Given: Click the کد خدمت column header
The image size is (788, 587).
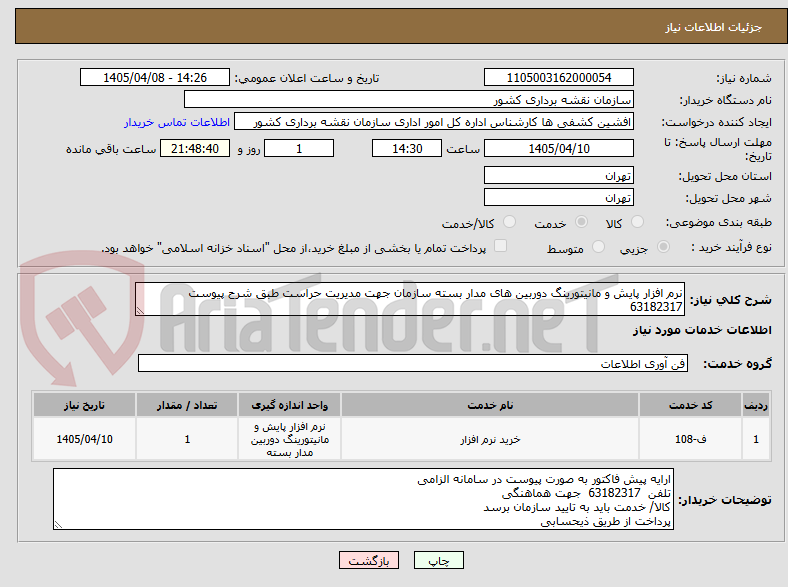Looking at the screenshot, I should [x=691, y=405].
